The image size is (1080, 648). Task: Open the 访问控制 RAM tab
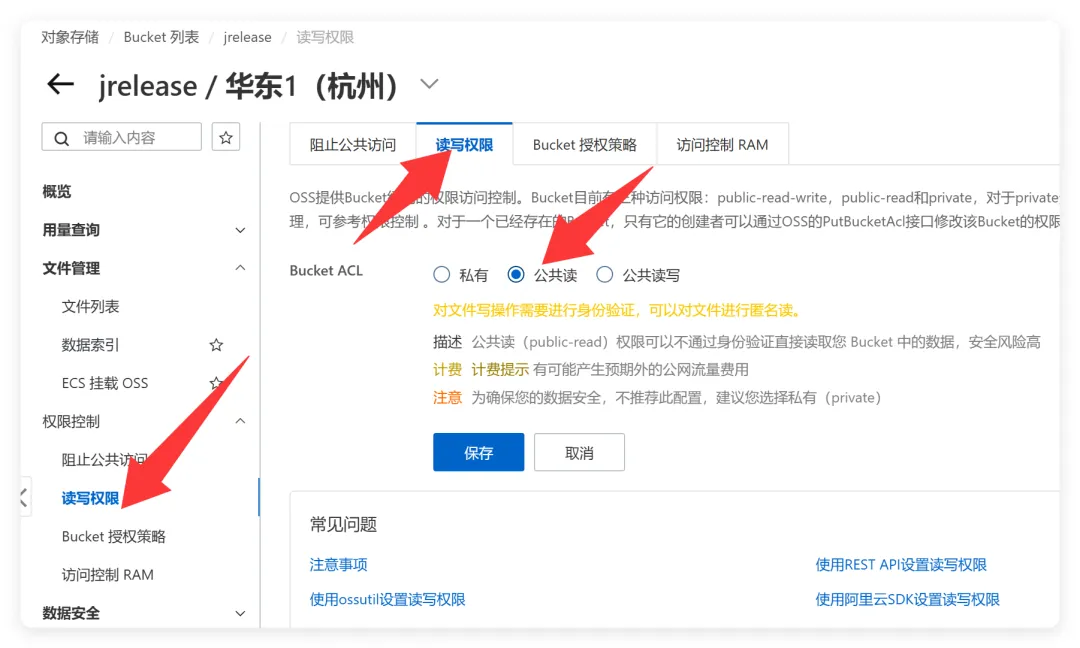point(723,145)
